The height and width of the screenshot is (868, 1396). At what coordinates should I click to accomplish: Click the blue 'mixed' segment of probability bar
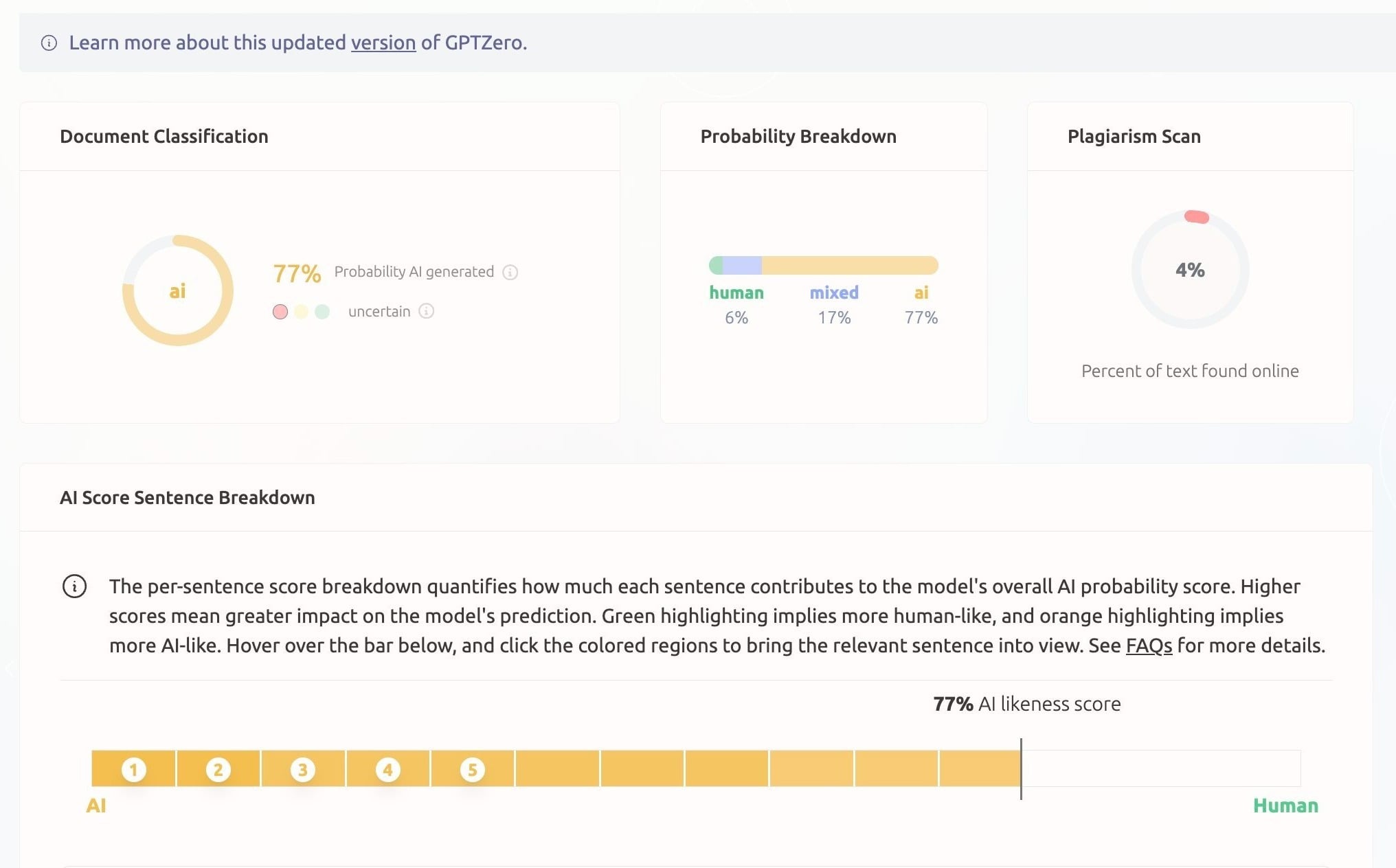pos(742,265)
